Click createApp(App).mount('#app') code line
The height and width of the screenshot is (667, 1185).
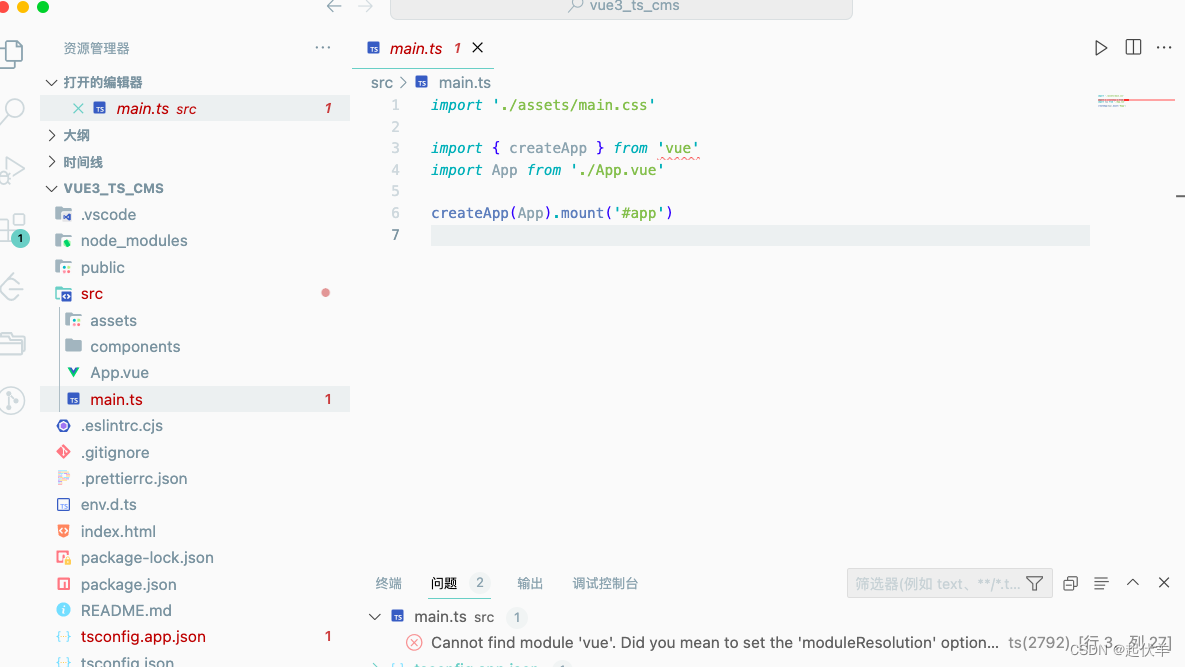point(552,213)
